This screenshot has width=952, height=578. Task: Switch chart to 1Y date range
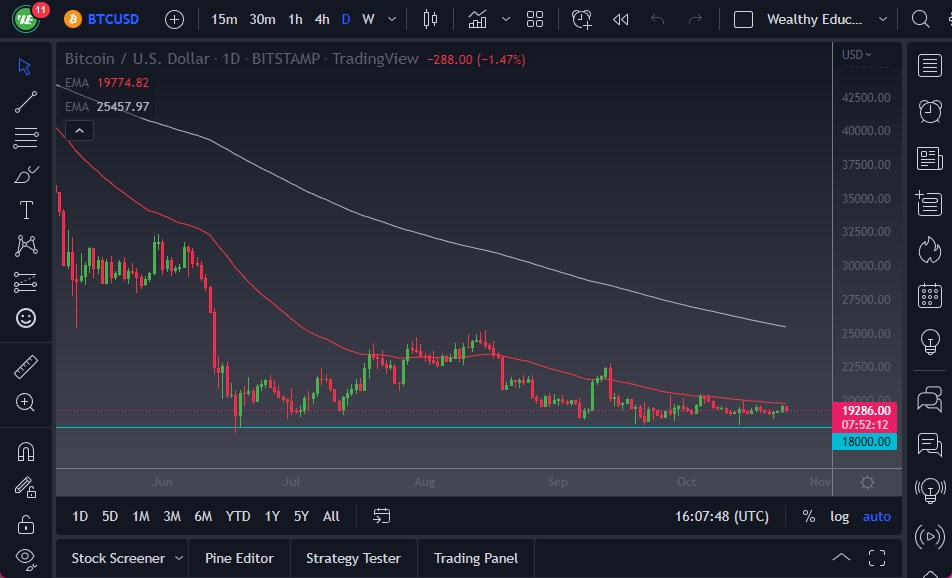pos(271,516)
